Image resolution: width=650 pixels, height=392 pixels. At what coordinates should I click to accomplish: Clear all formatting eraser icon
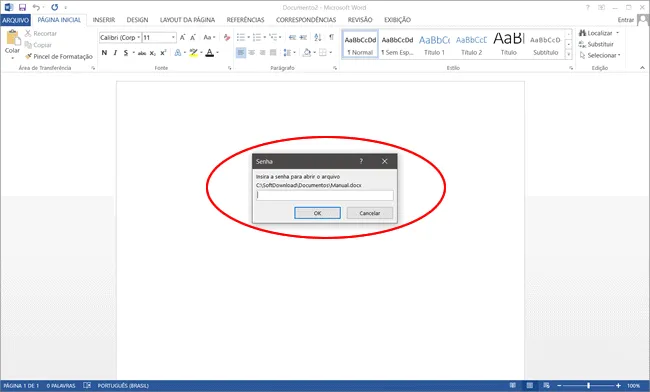click(227, 37)
